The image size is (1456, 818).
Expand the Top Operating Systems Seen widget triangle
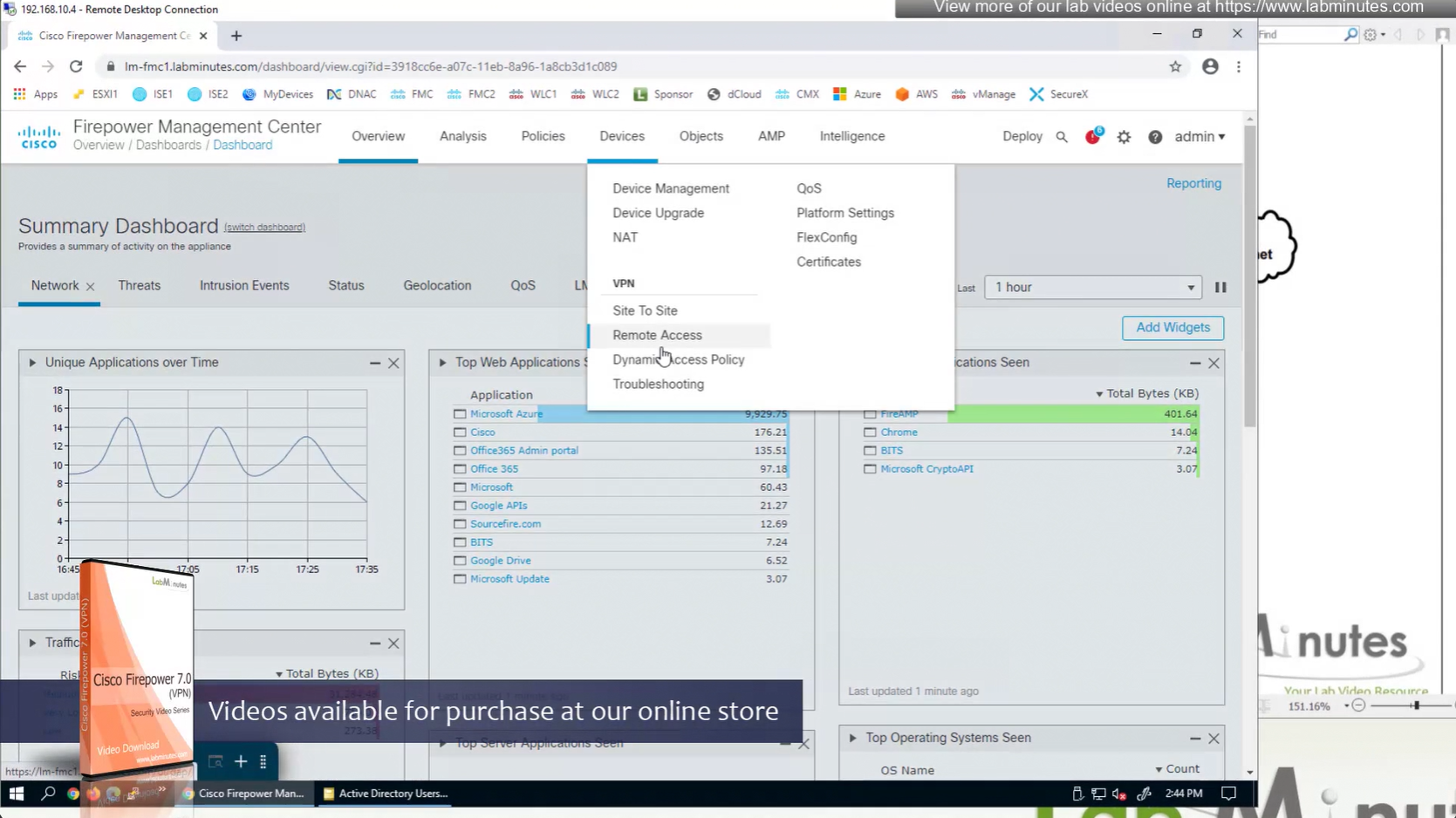(852, 738)
